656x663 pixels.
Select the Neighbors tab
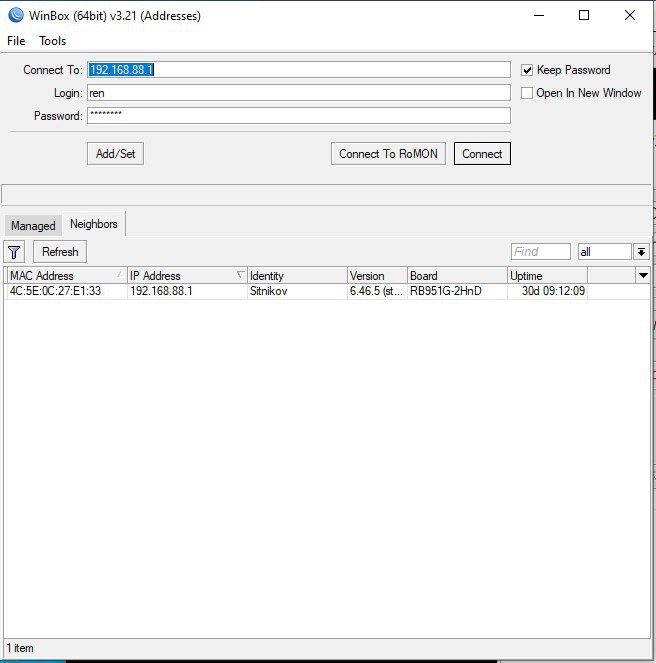93,224
